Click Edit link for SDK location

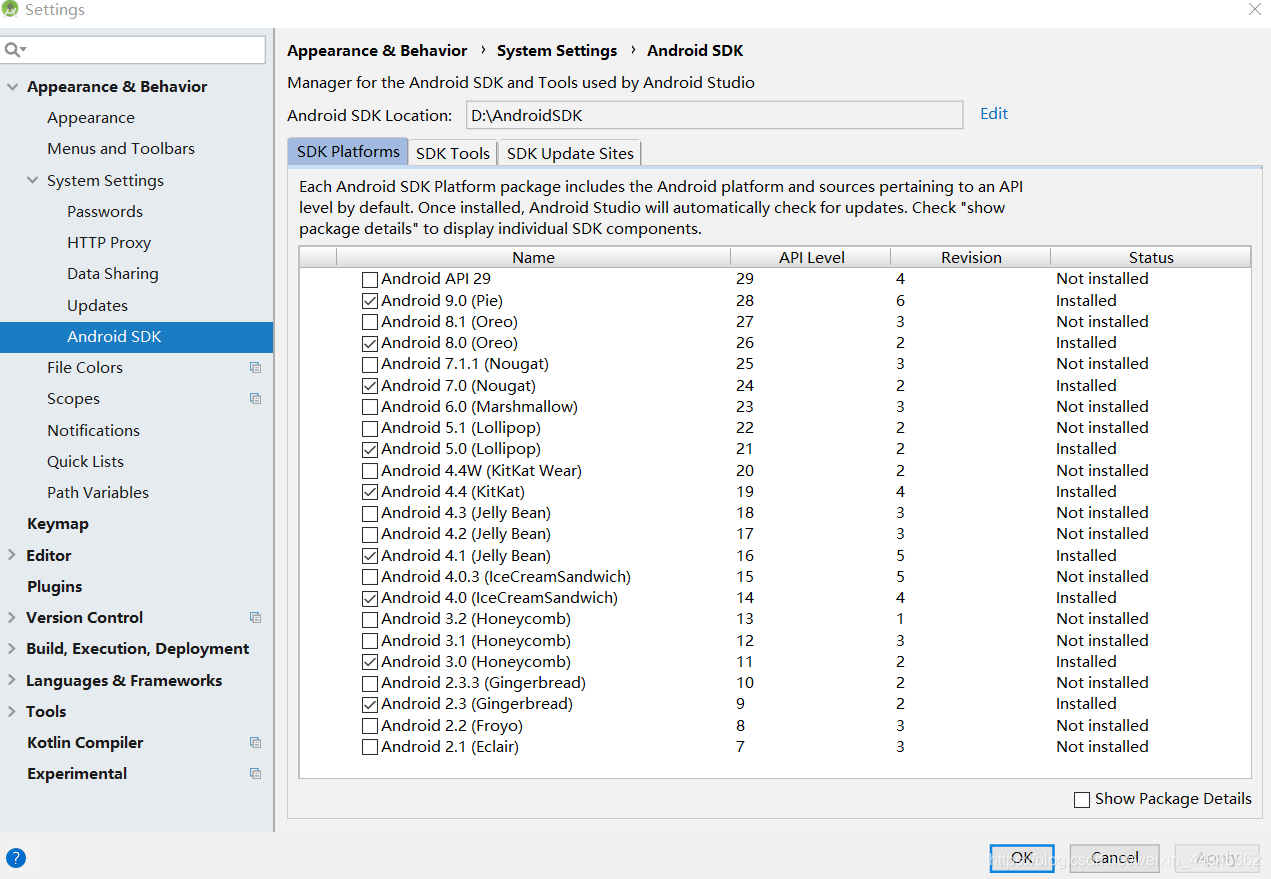(x=994, y=114)
